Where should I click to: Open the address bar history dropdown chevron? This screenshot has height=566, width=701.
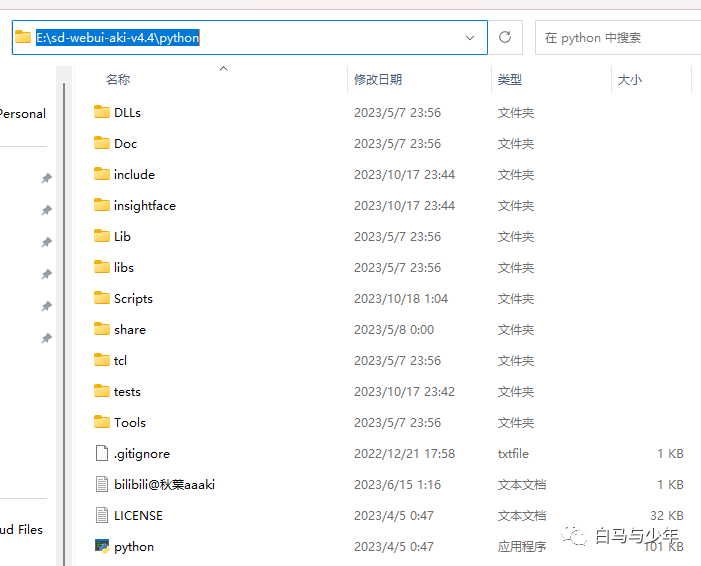point(470,38)
